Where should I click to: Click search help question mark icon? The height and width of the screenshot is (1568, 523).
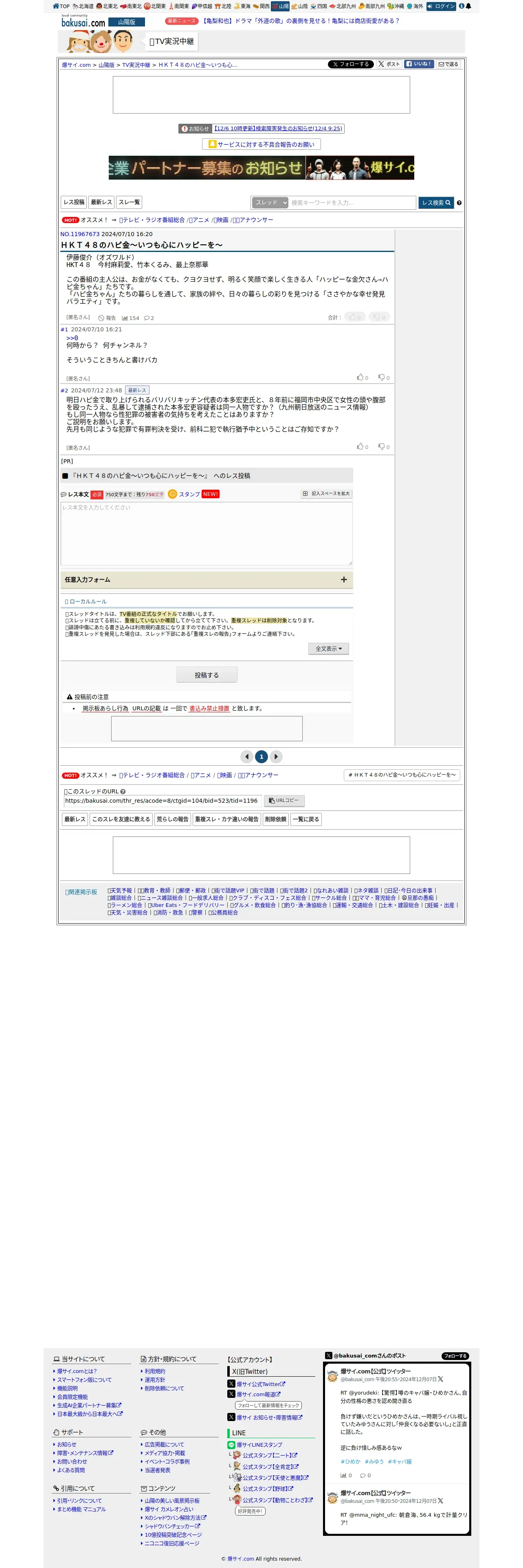click(x=459, y=203)
